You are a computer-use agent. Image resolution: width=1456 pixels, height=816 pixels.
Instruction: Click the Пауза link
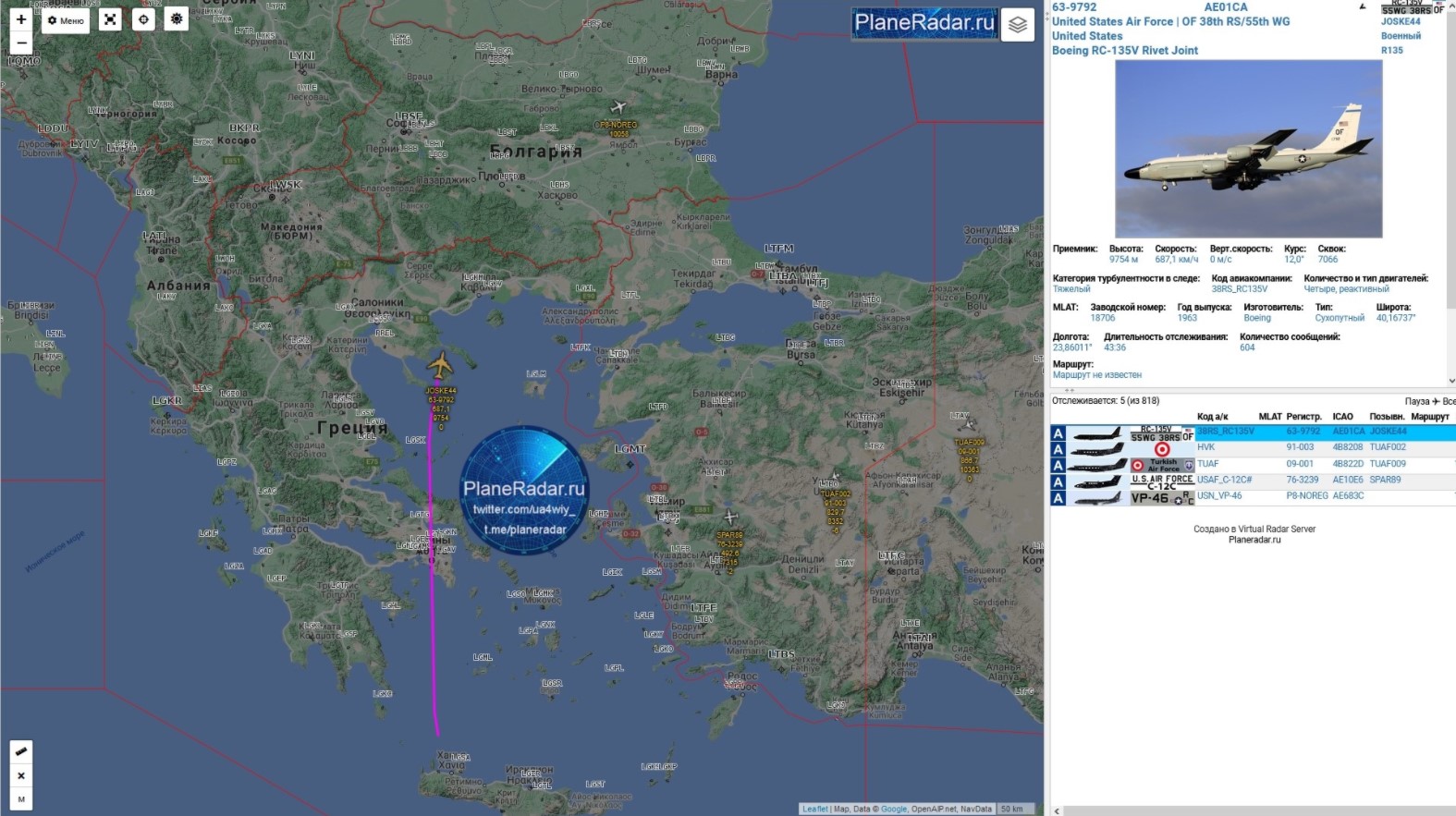[x=1416, y=401]
